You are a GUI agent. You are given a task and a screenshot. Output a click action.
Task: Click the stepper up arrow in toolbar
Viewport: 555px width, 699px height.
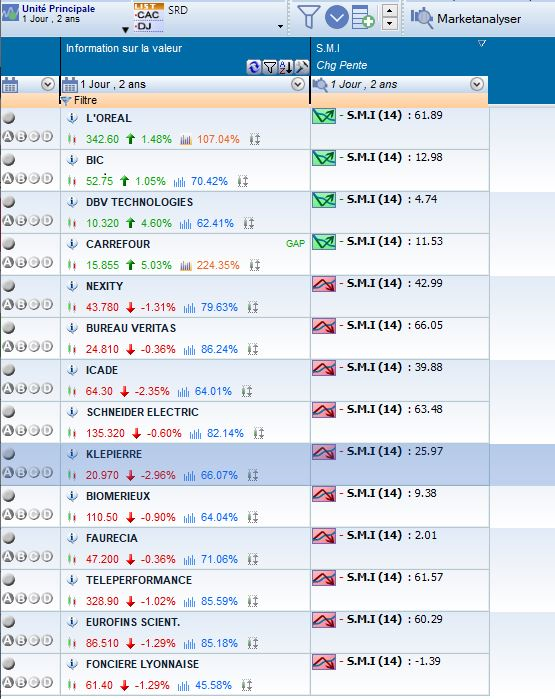(390, 12)
